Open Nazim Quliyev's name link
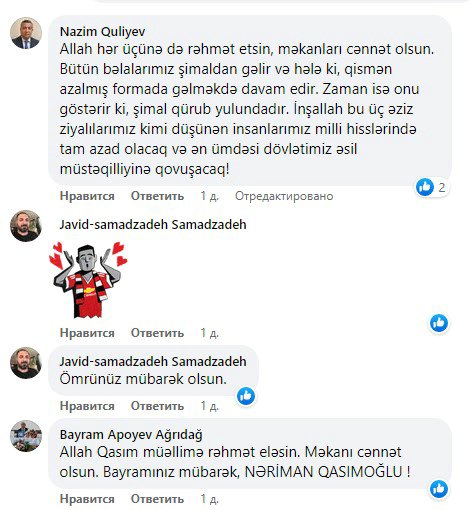This screenshot has width=476, height=510. point(103,32)
